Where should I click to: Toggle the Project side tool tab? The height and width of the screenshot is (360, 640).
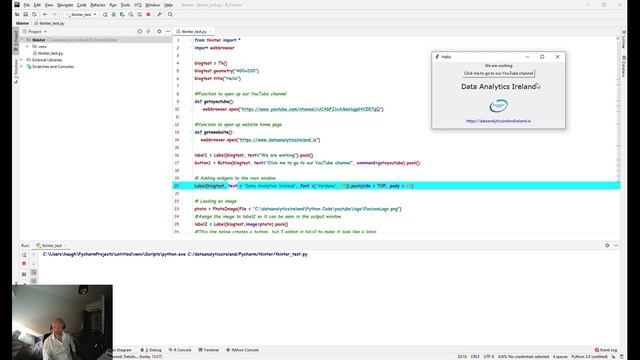(x=16, y=41)
